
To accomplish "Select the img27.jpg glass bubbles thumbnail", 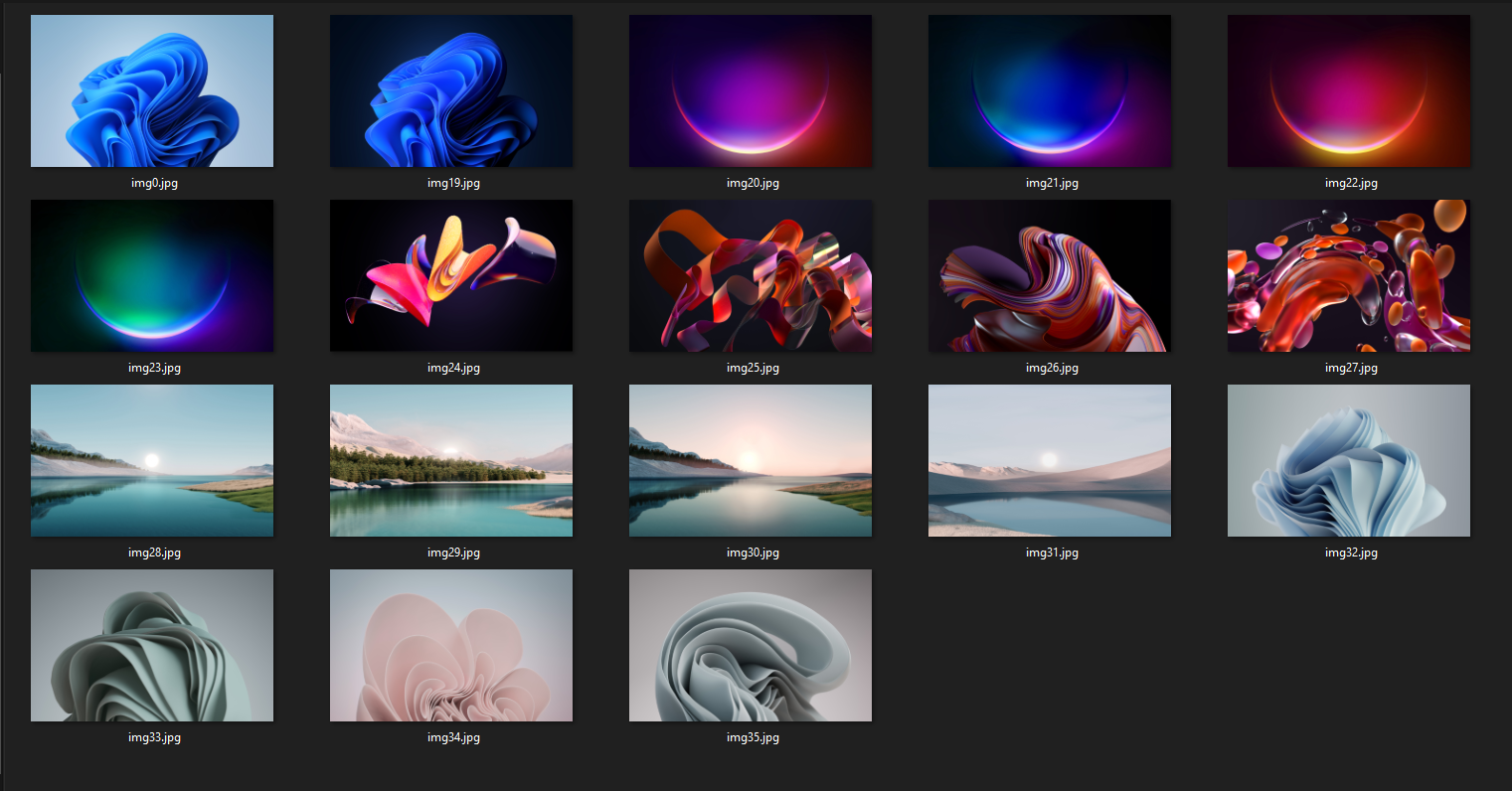I will (x=1349, y=275).
